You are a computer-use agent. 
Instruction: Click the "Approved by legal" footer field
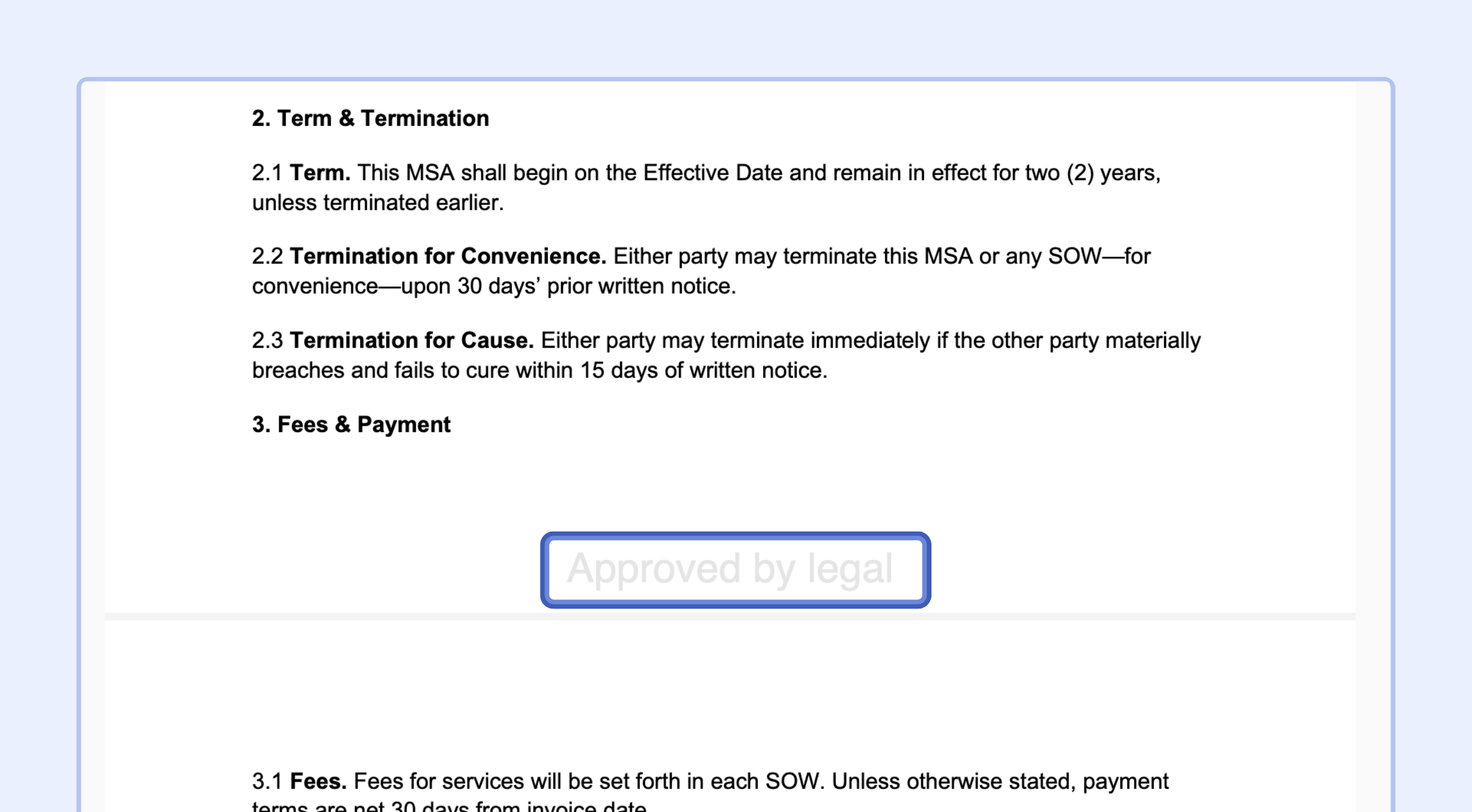735,569
